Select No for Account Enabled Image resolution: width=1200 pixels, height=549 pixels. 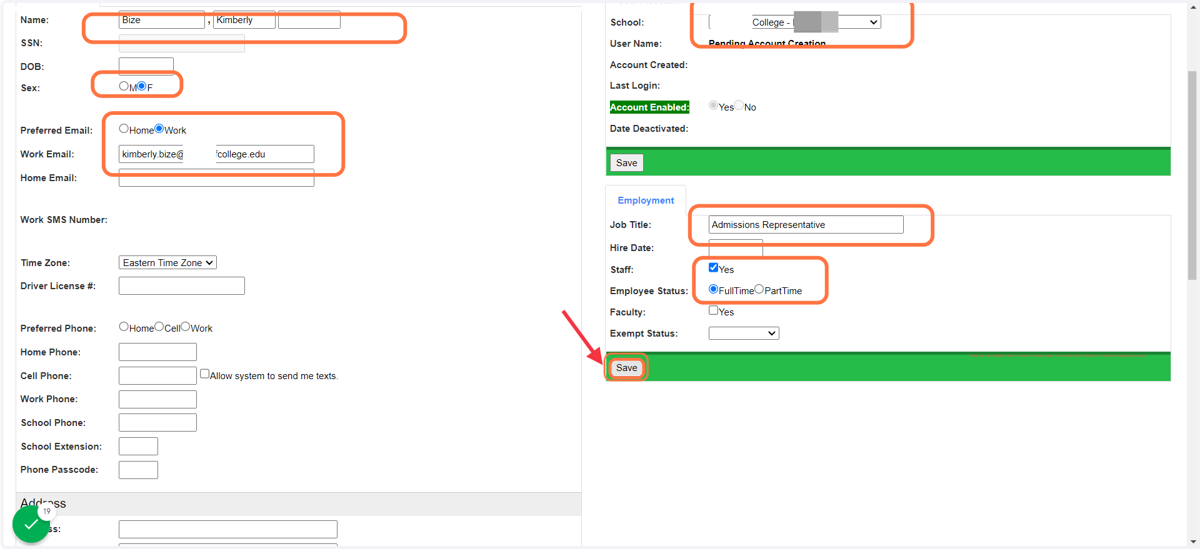click(739, 106)
